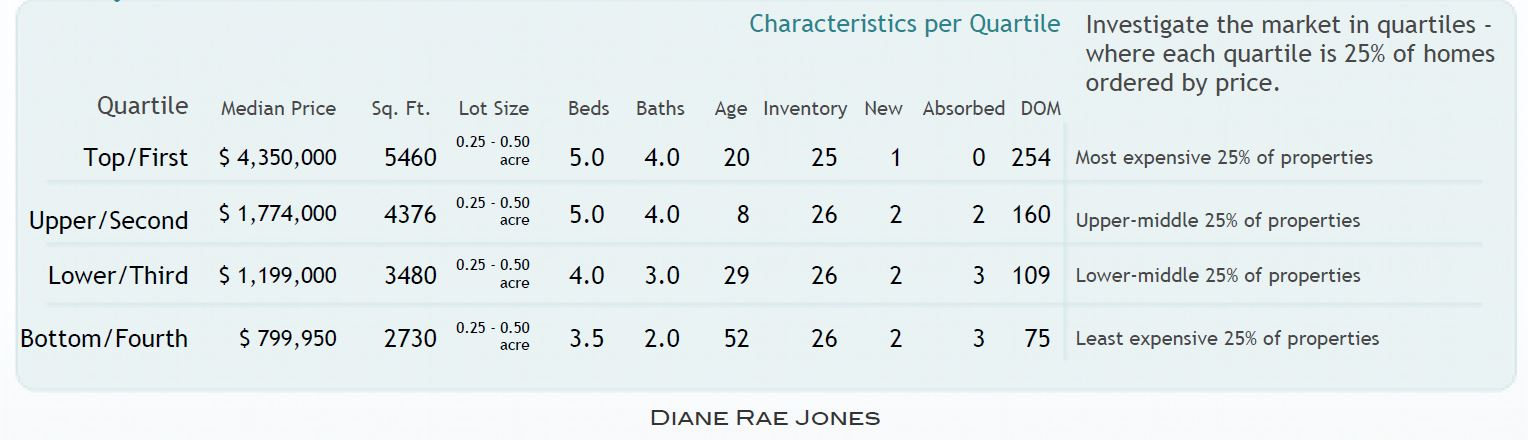Click the Inventory column header
Viewport: 1528px width, 440px height.
tap(805, 109)
